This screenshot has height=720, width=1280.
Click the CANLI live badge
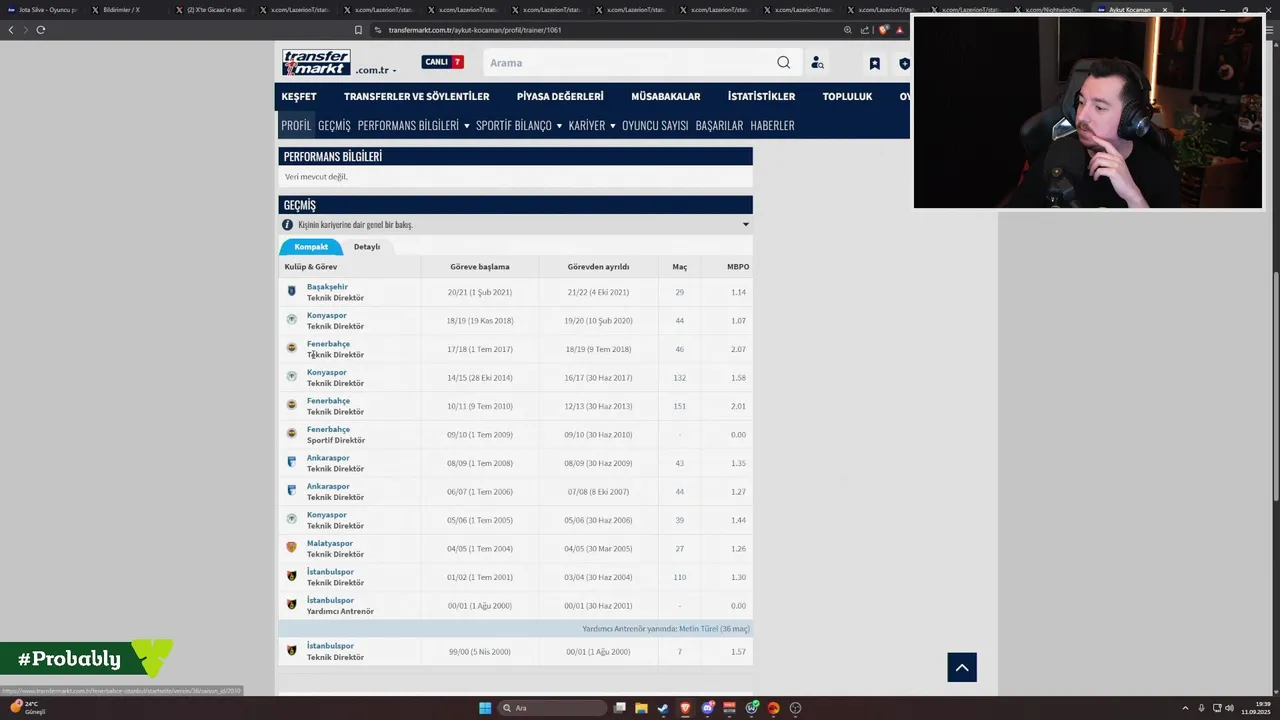pyautogui.click(x=442, y=62)
